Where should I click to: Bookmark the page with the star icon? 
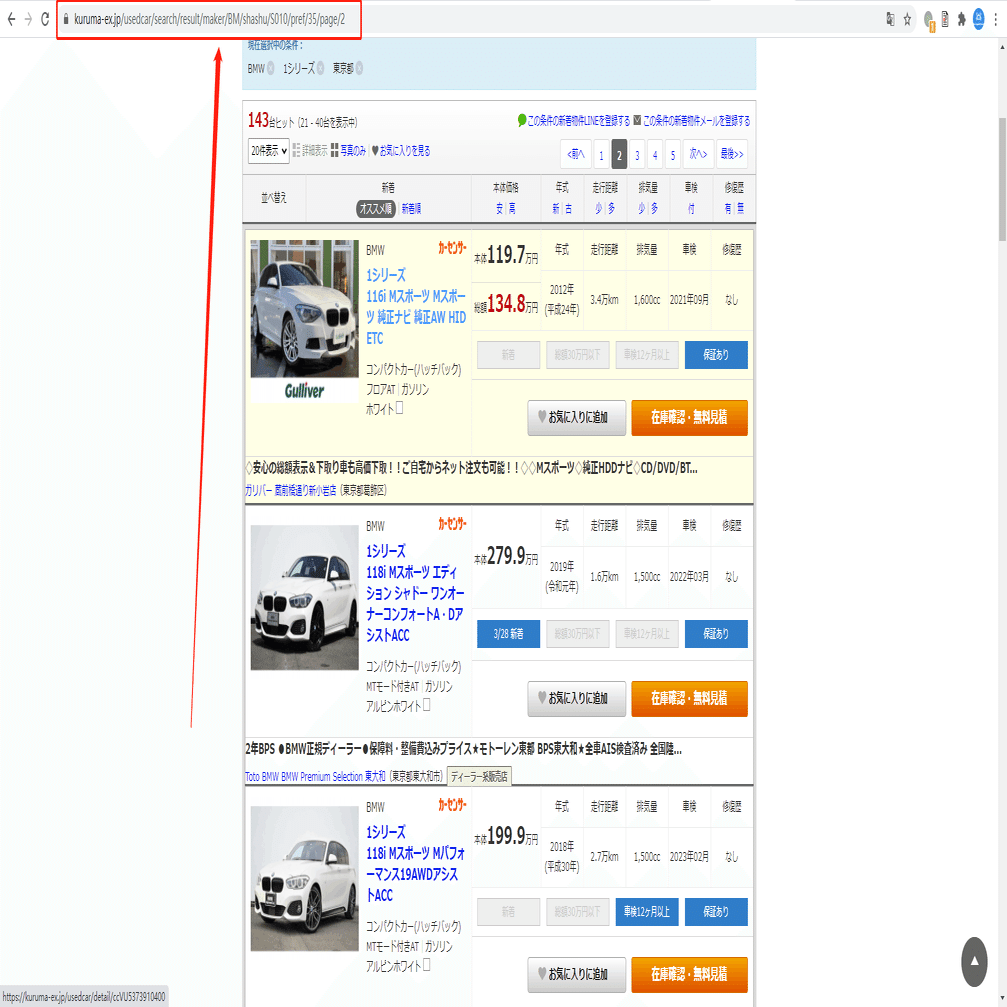click(907, 19)
